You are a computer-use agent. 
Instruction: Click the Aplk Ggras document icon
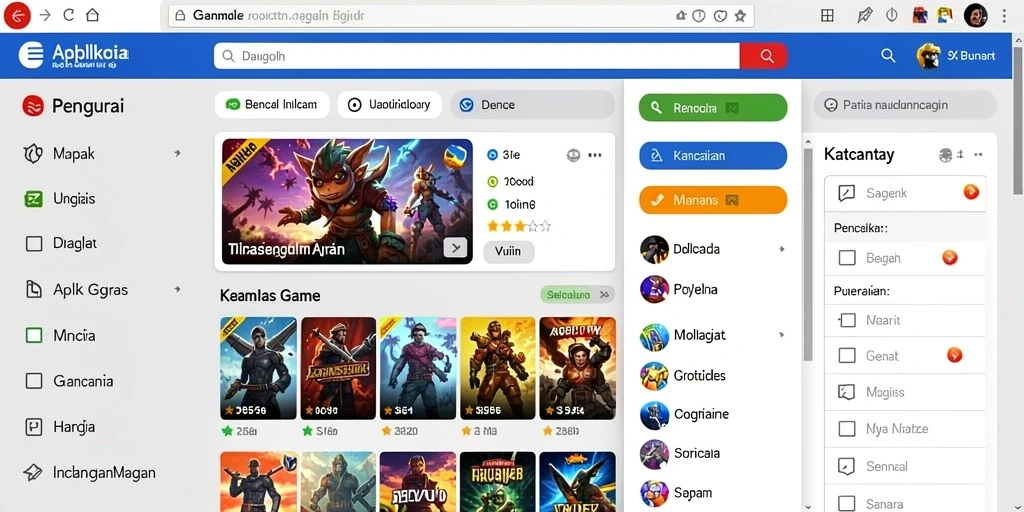pyautogui.click(x=33, y=289)
